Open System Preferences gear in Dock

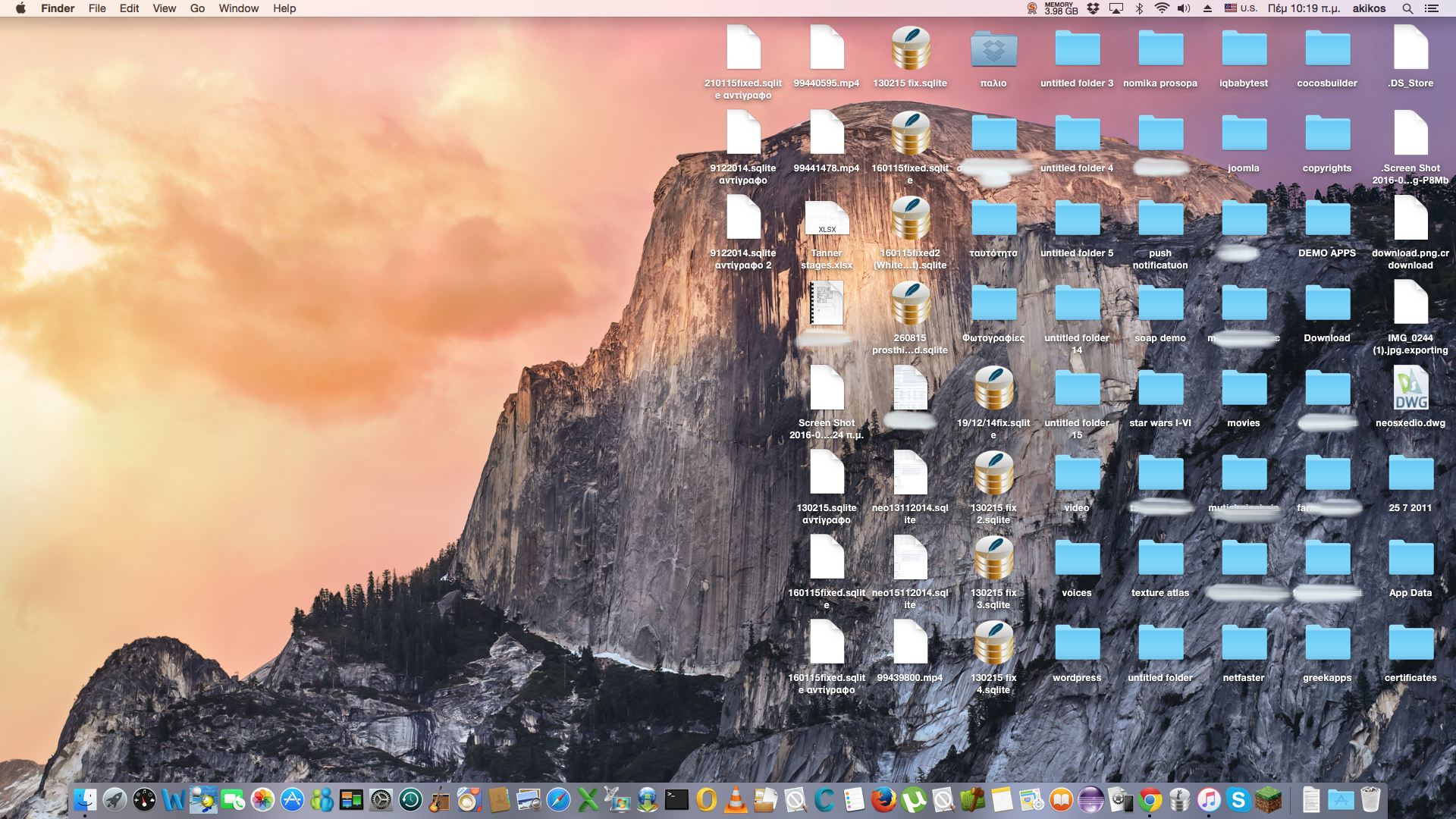tap(381, 799)
